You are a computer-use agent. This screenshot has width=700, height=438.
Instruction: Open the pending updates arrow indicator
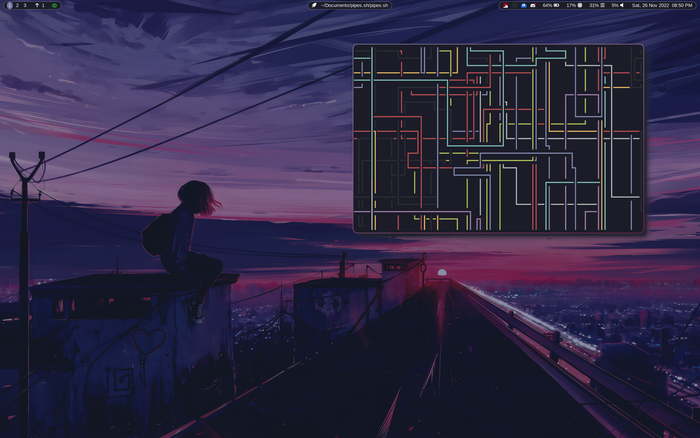point(40,5)
